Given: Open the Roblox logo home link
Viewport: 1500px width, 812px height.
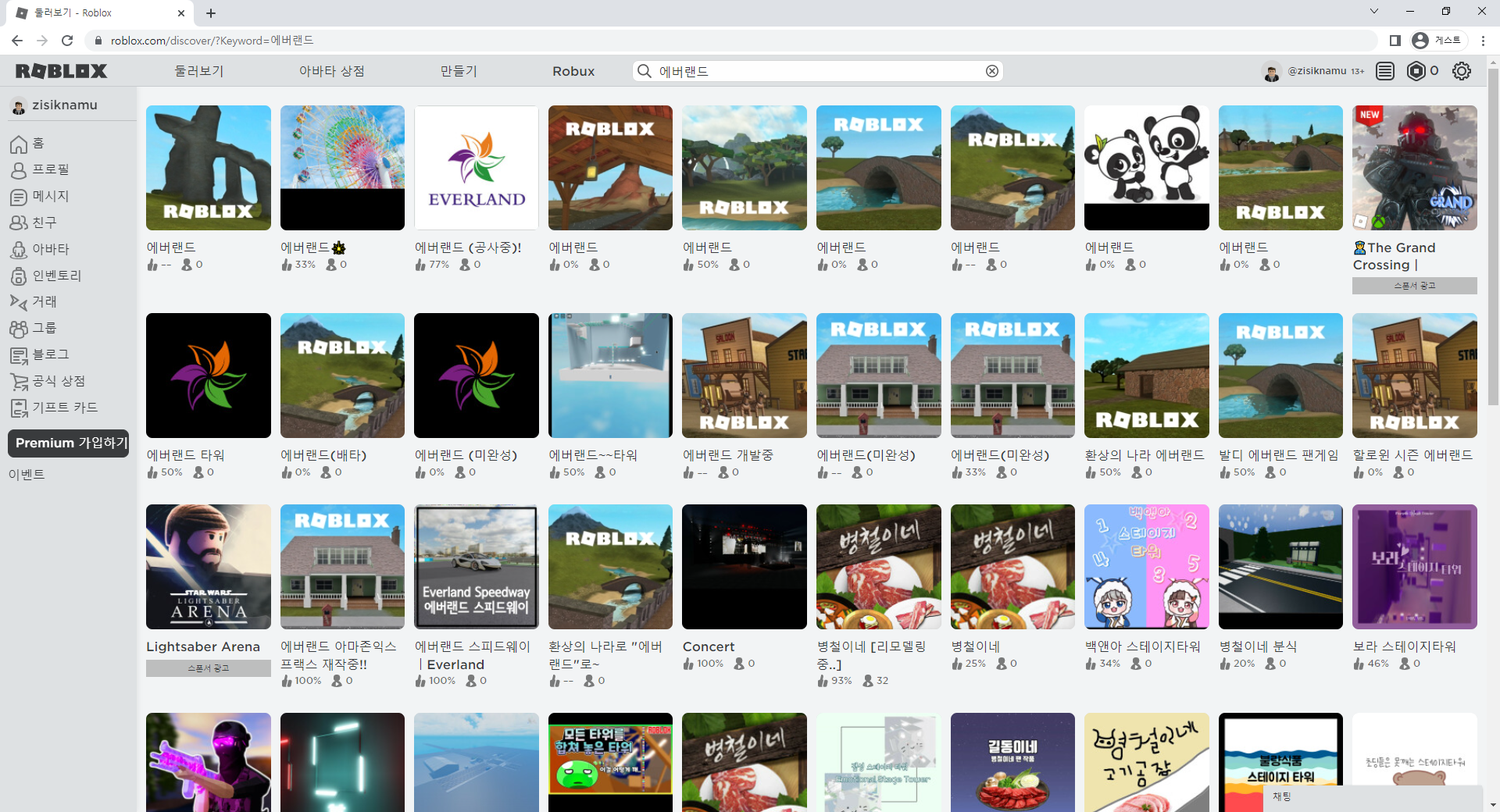Looking at the screenshot, I should click(x=62, y=71).
